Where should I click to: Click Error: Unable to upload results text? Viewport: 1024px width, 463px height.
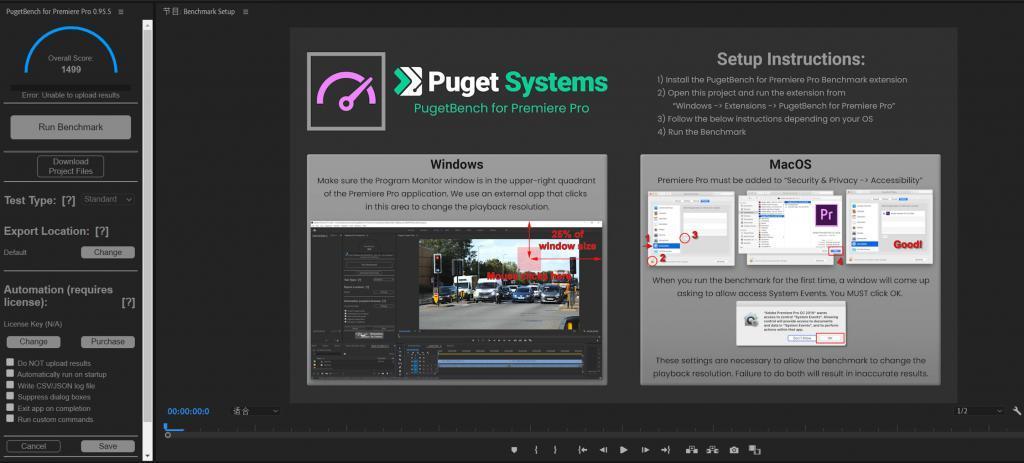pyautogui.click(x=71, y=95)
